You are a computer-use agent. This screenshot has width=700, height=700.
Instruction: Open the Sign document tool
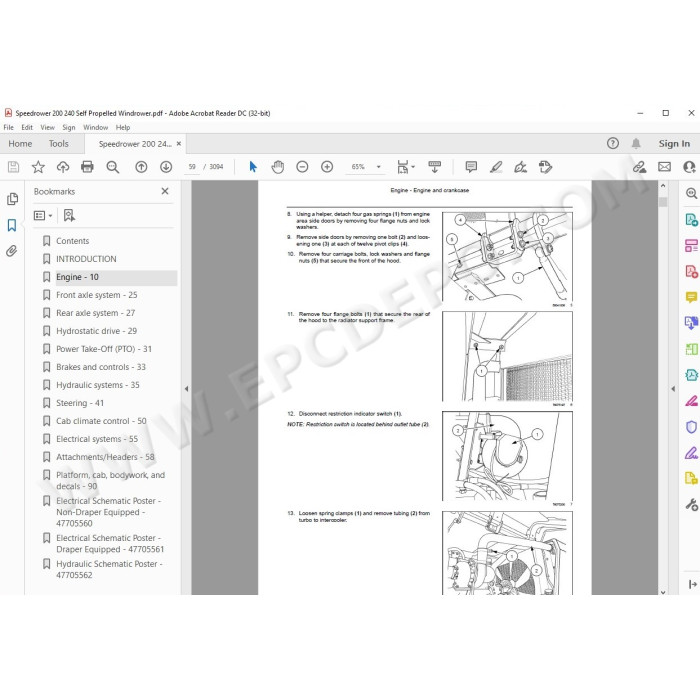[521, 167]
